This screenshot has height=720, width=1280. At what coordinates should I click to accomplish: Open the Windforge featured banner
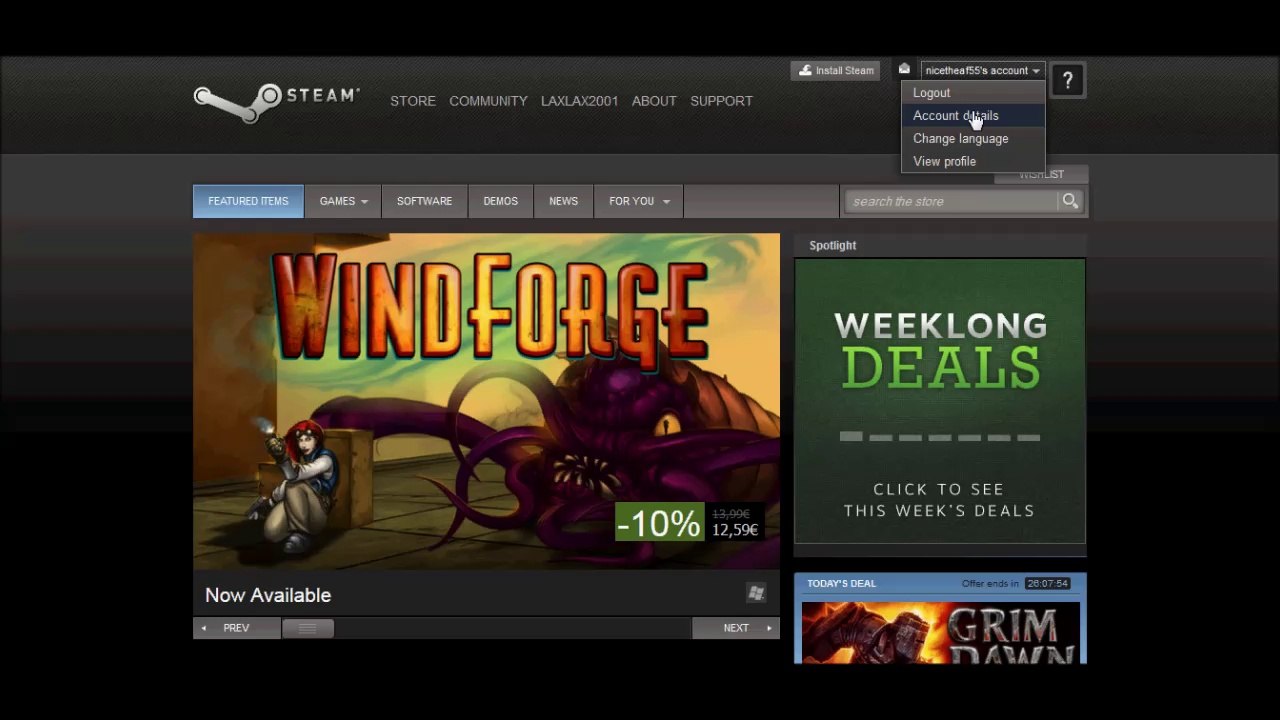[486, 401]
